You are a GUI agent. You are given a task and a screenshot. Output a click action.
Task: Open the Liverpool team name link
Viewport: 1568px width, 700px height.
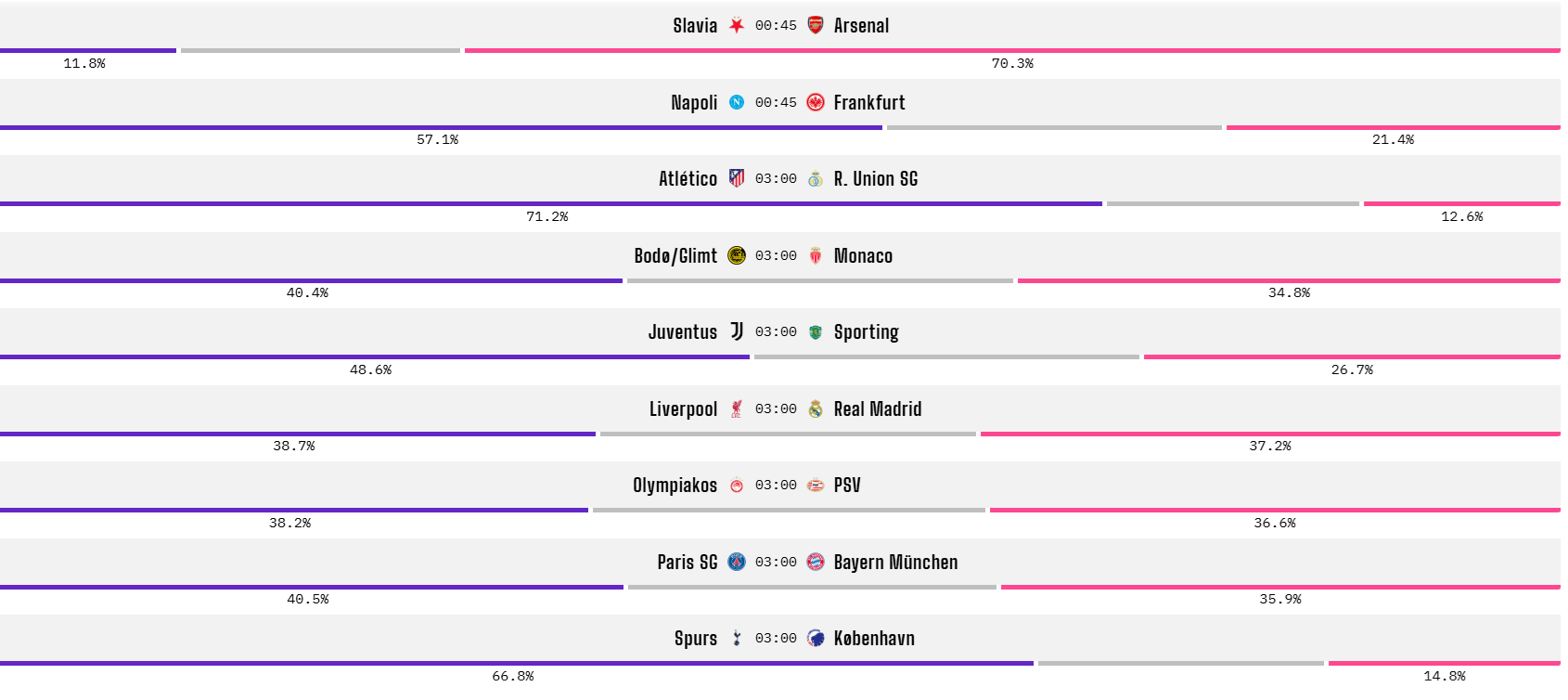[683, 408]
